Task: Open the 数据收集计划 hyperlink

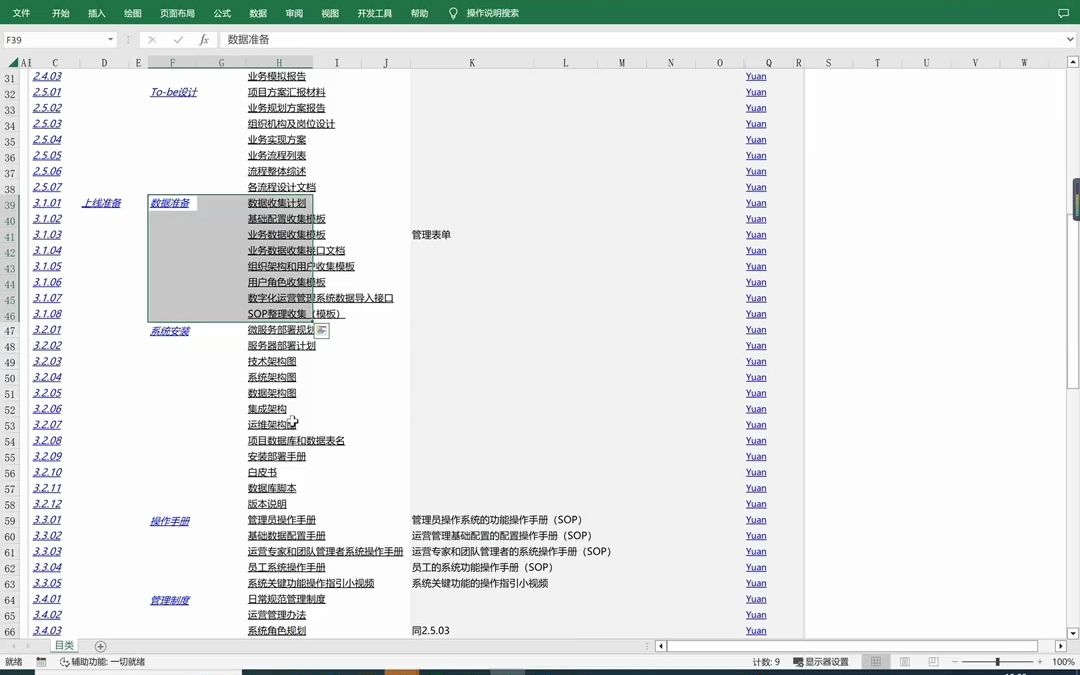Action: 278,203
